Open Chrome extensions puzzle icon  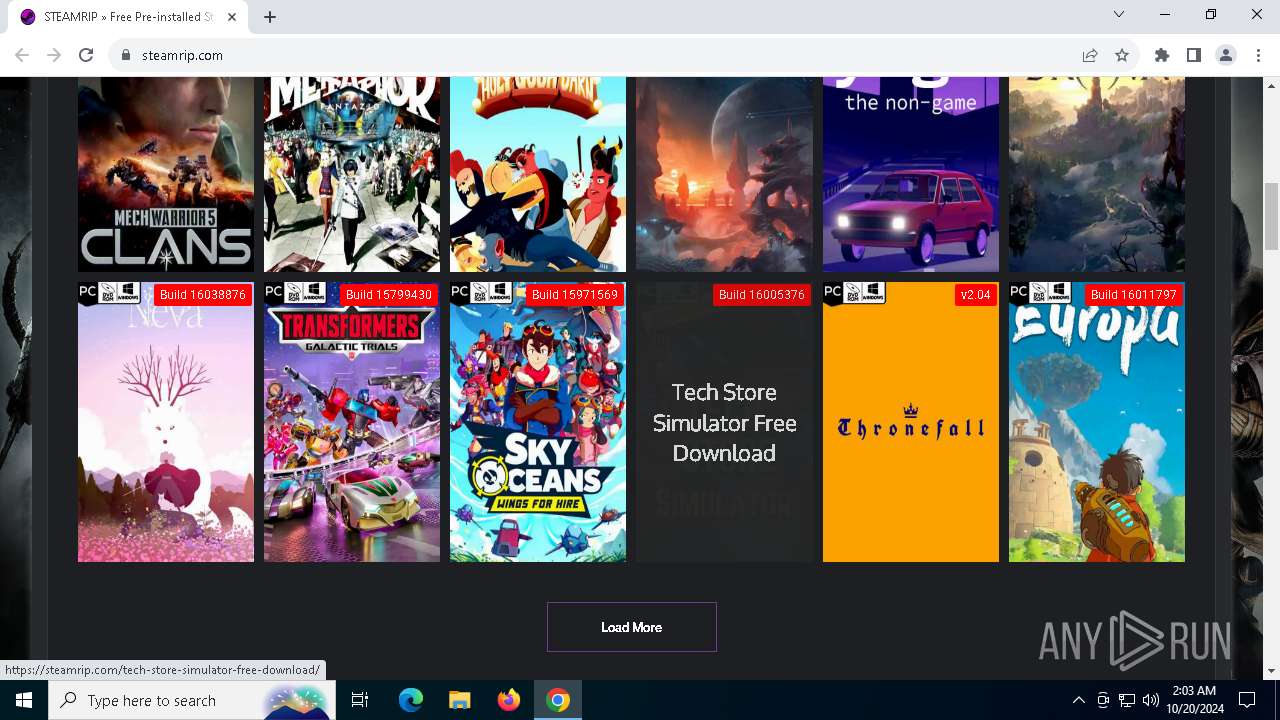tap(1162, 55)
